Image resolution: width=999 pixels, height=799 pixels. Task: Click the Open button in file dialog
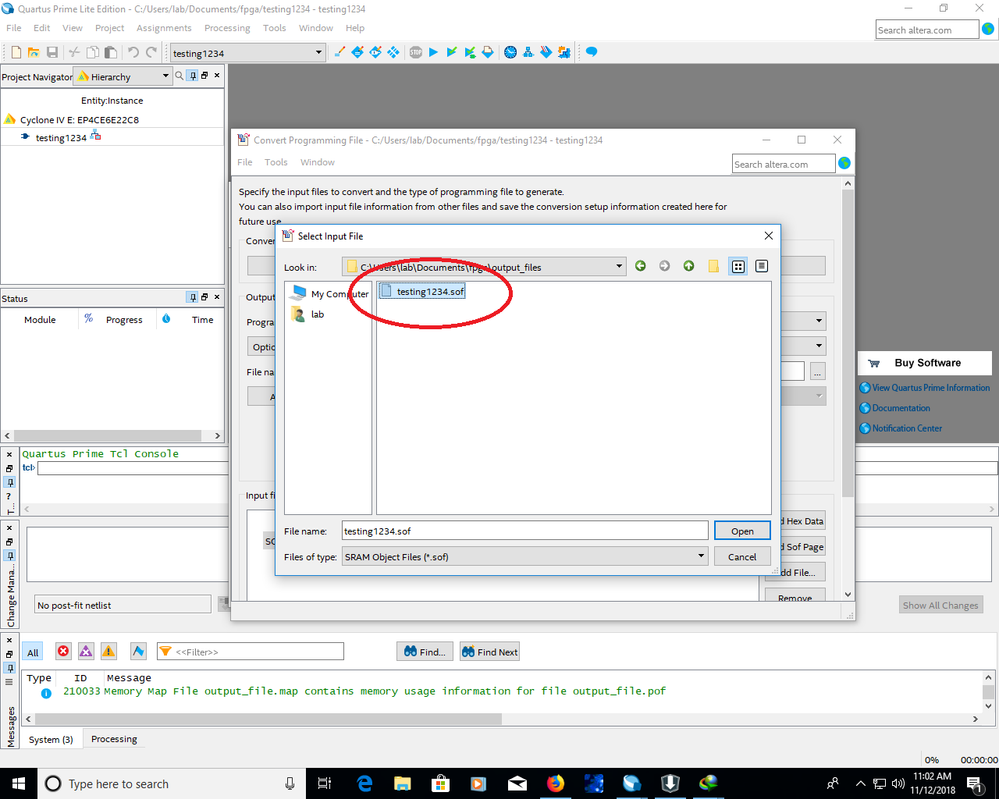742,531
